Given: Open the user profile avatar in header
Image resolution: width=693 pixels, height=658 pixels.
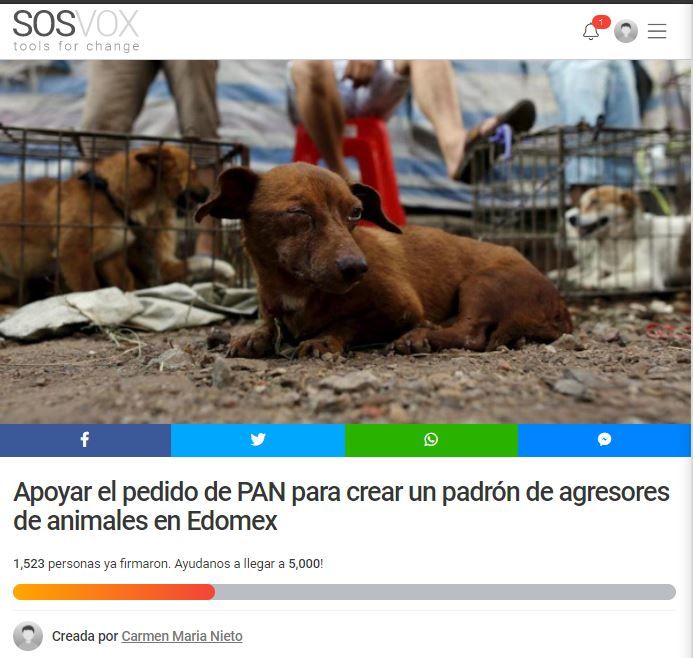Looking at the screenshot, I should coord(626,31).
